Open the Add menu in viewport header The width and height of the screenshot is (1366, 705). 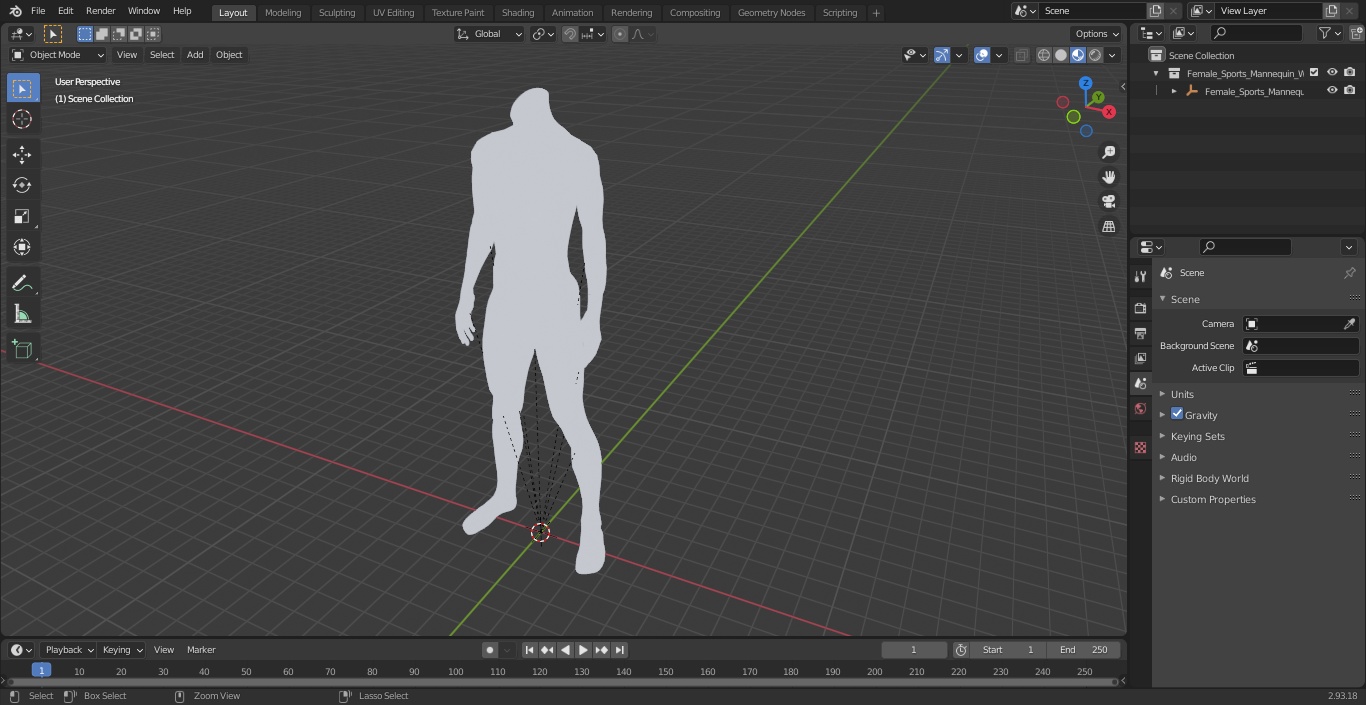point(195,55)
